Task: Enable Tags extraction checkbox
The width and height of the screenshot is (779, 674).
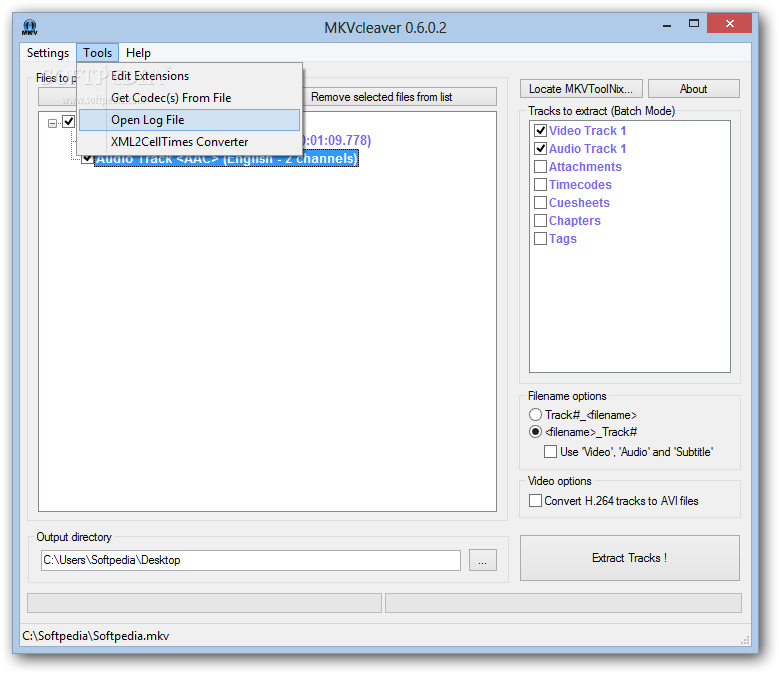Action: tap(540, 238)
